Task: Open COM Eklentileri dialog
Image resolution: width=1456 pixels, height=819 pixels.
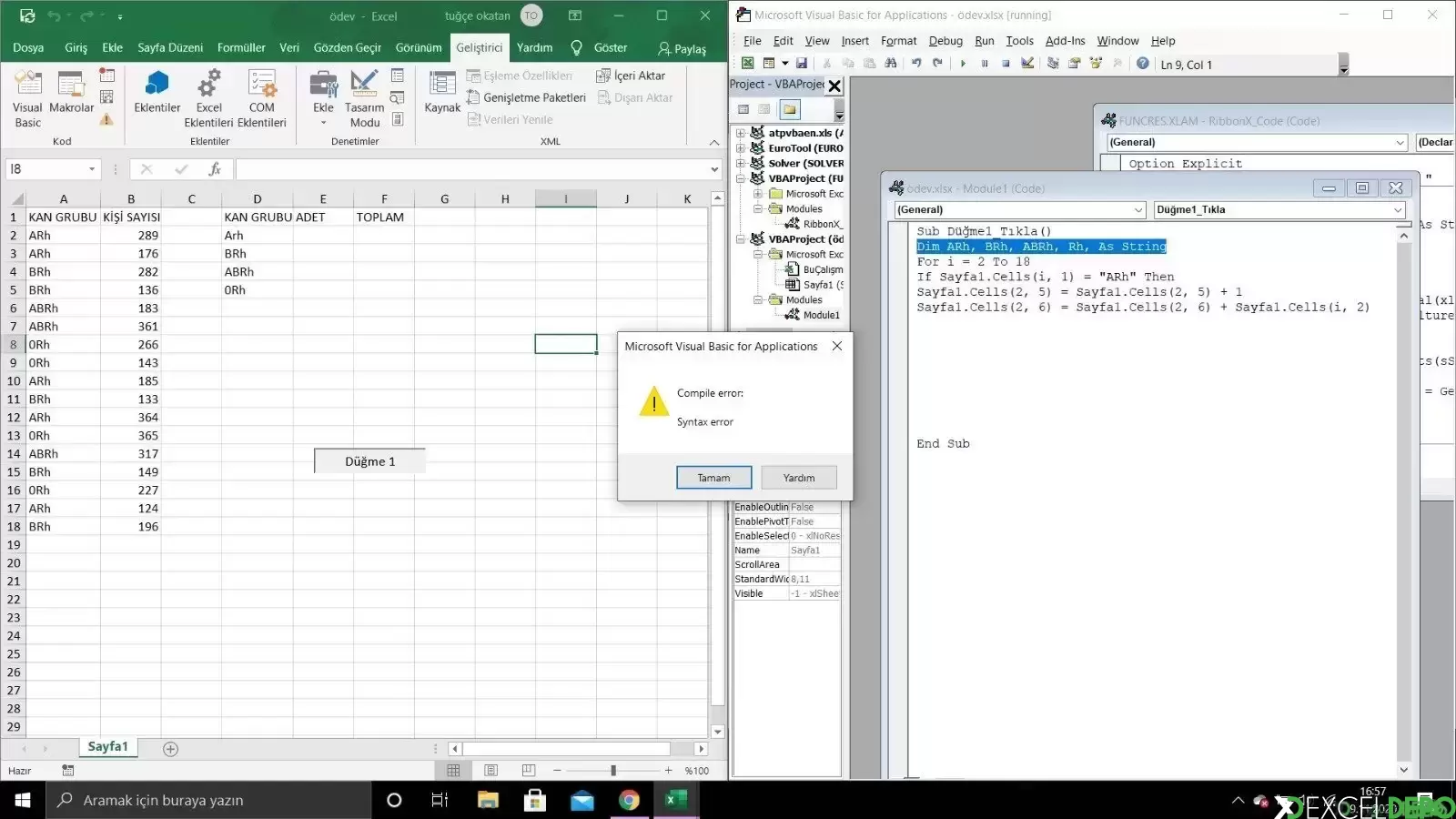Action: click(x=262, y=98)
